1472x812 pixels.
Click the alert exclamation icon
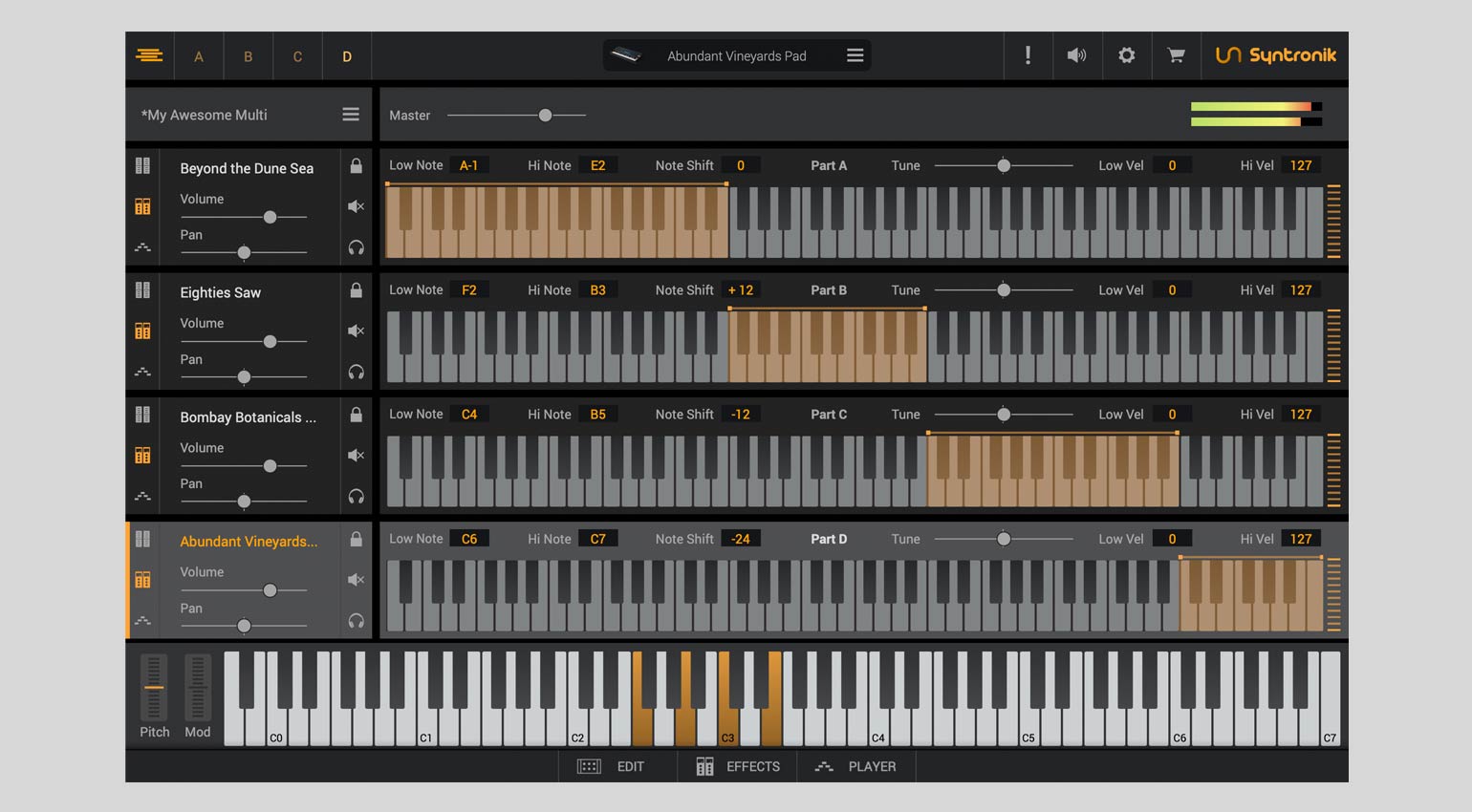pos(1028,55)
